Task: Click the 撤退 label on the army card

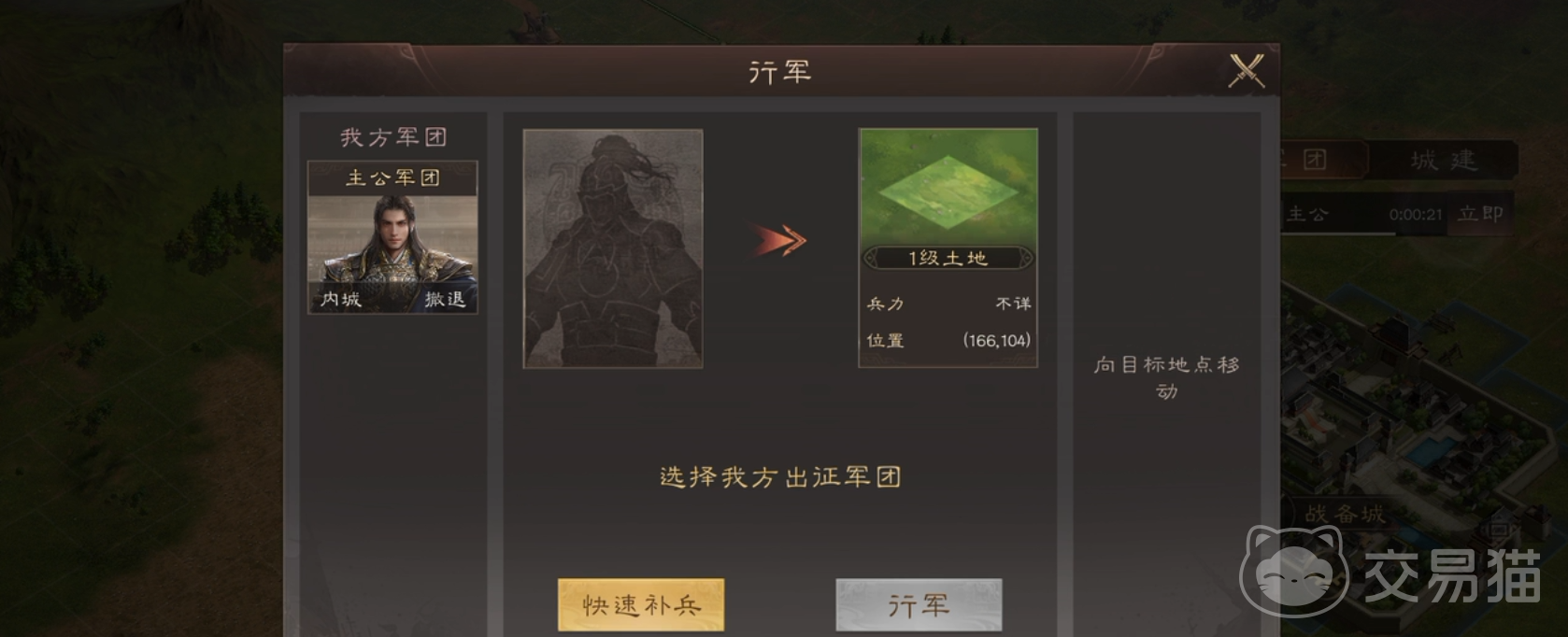Action: [445, 299]
